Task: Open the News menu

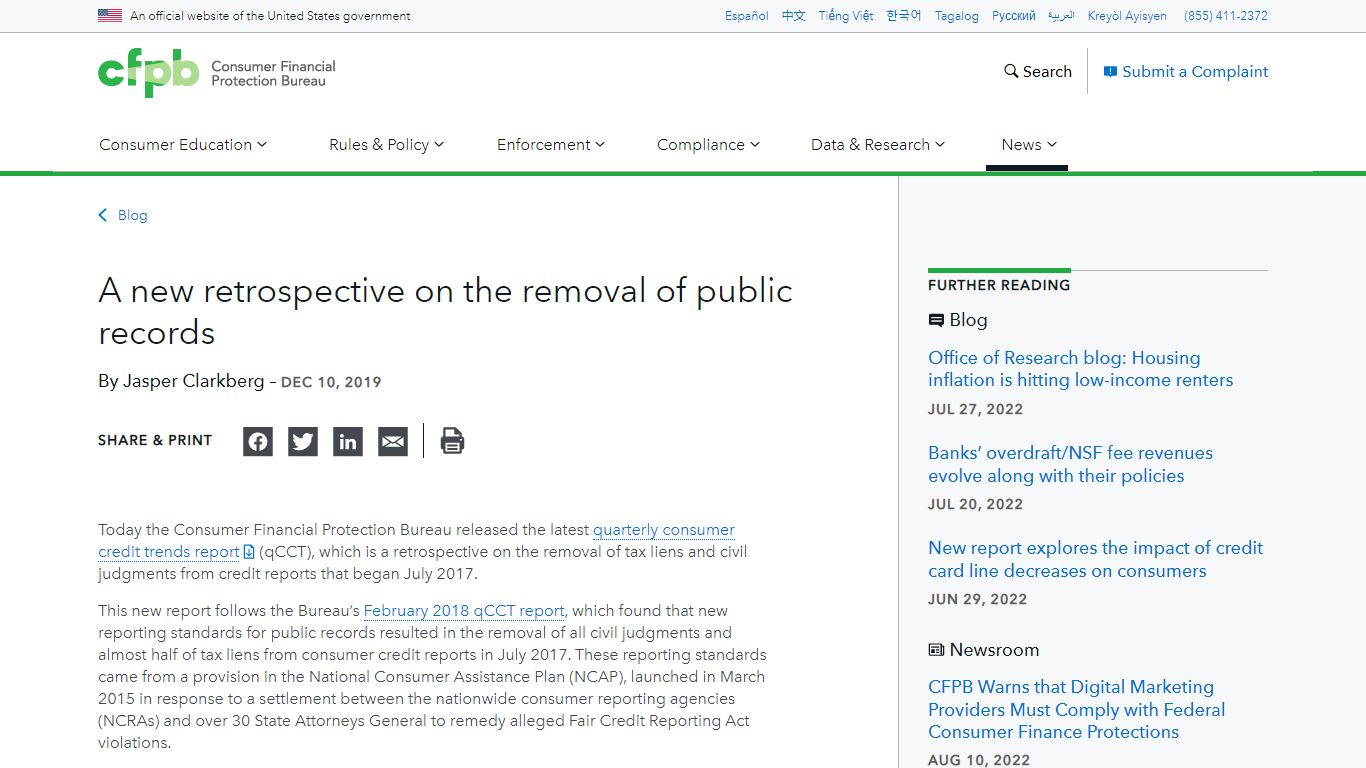Action: [1029, 144]
